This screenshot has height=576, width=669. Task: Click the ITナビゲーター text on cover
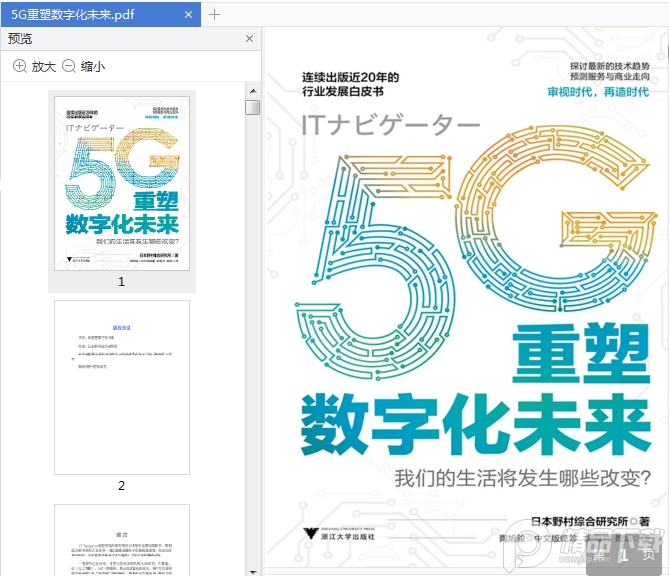point(391,125)
